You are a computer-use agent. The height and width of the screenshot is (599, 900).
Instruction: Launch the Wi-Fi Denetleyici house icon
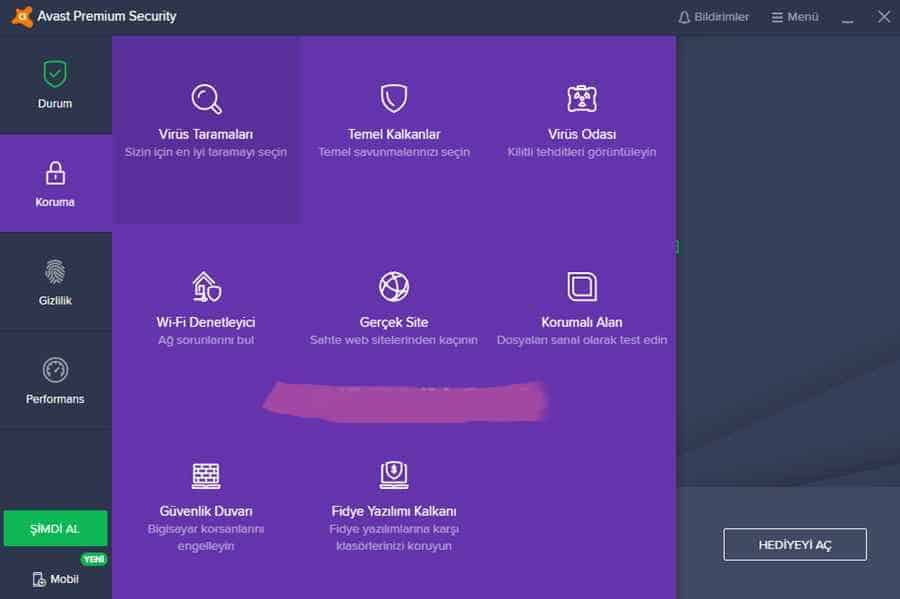pyautogui.click(x=206, y=287)
